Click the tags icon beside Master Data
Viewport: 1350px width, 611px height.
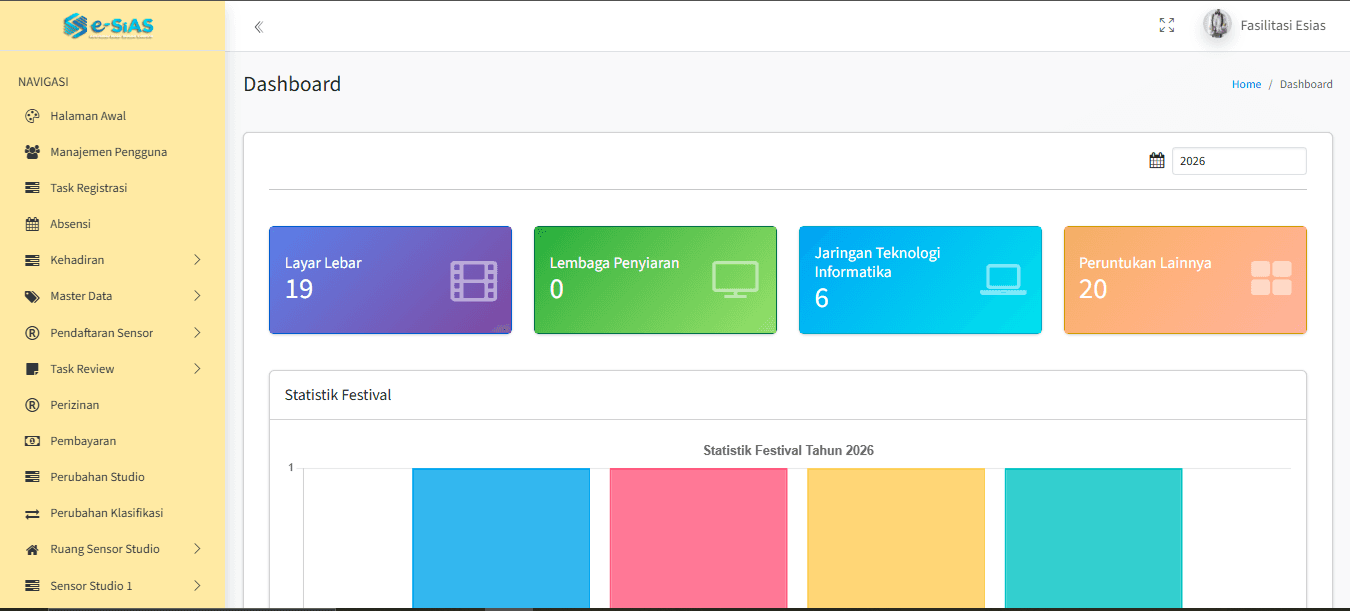point(32,296)
